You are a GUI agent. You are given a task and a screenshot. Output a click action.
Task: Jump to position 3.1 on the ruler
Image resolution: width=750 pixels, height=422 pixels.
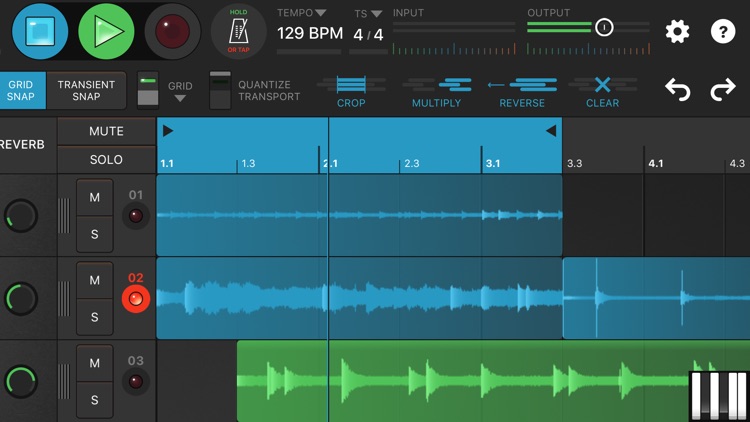click(x=493, y=164)
